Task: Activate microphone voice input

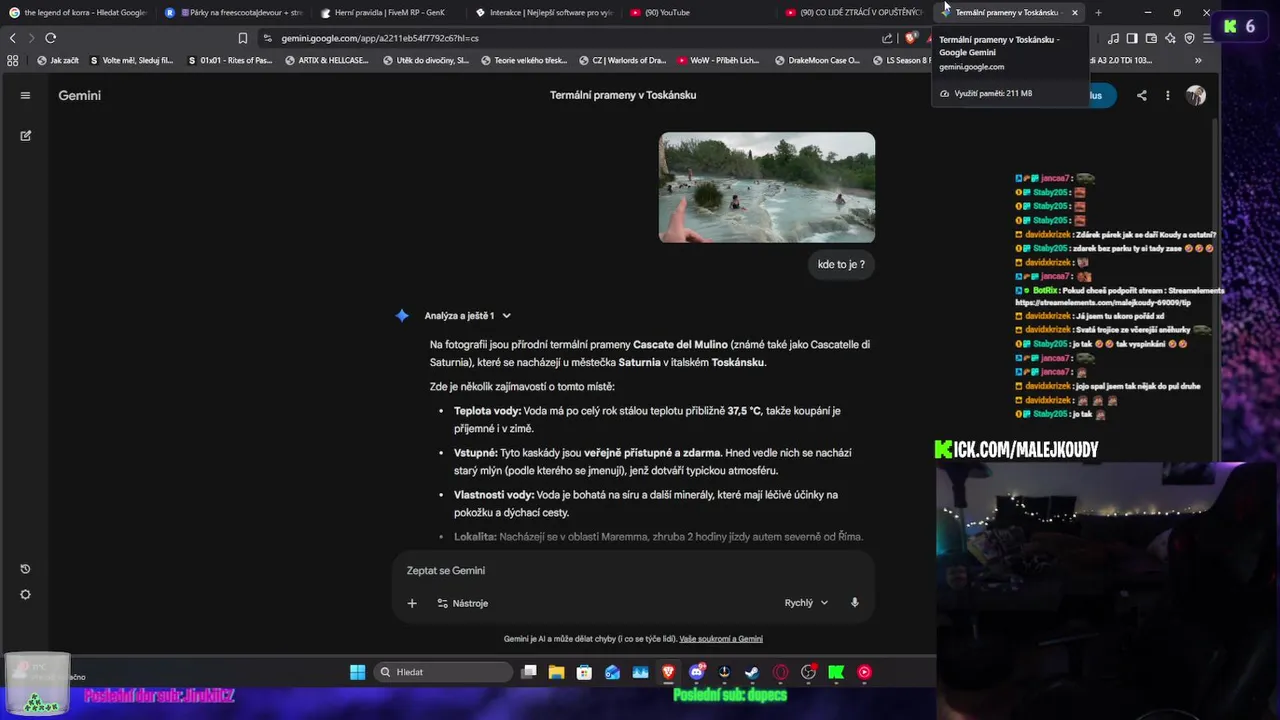Action: 854,603
